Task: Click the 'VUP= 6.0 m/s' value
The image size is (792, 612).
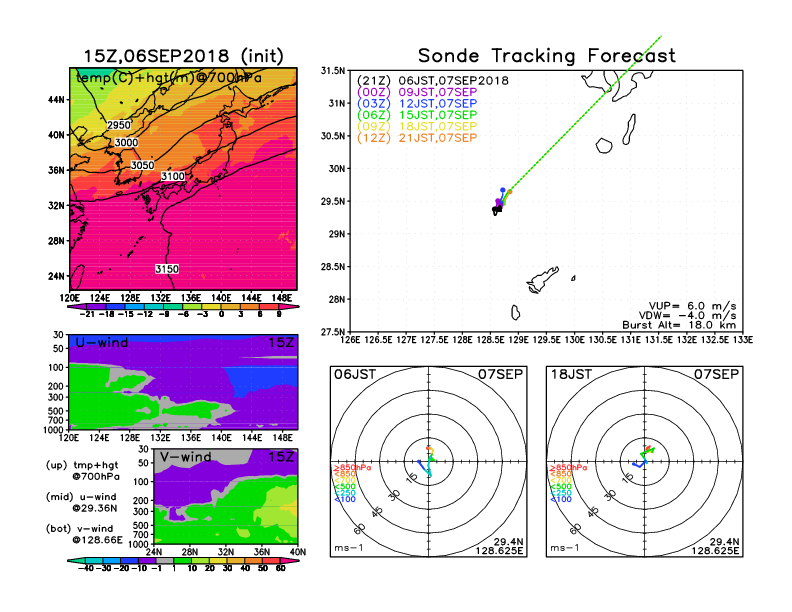Action: coord(692,306)
